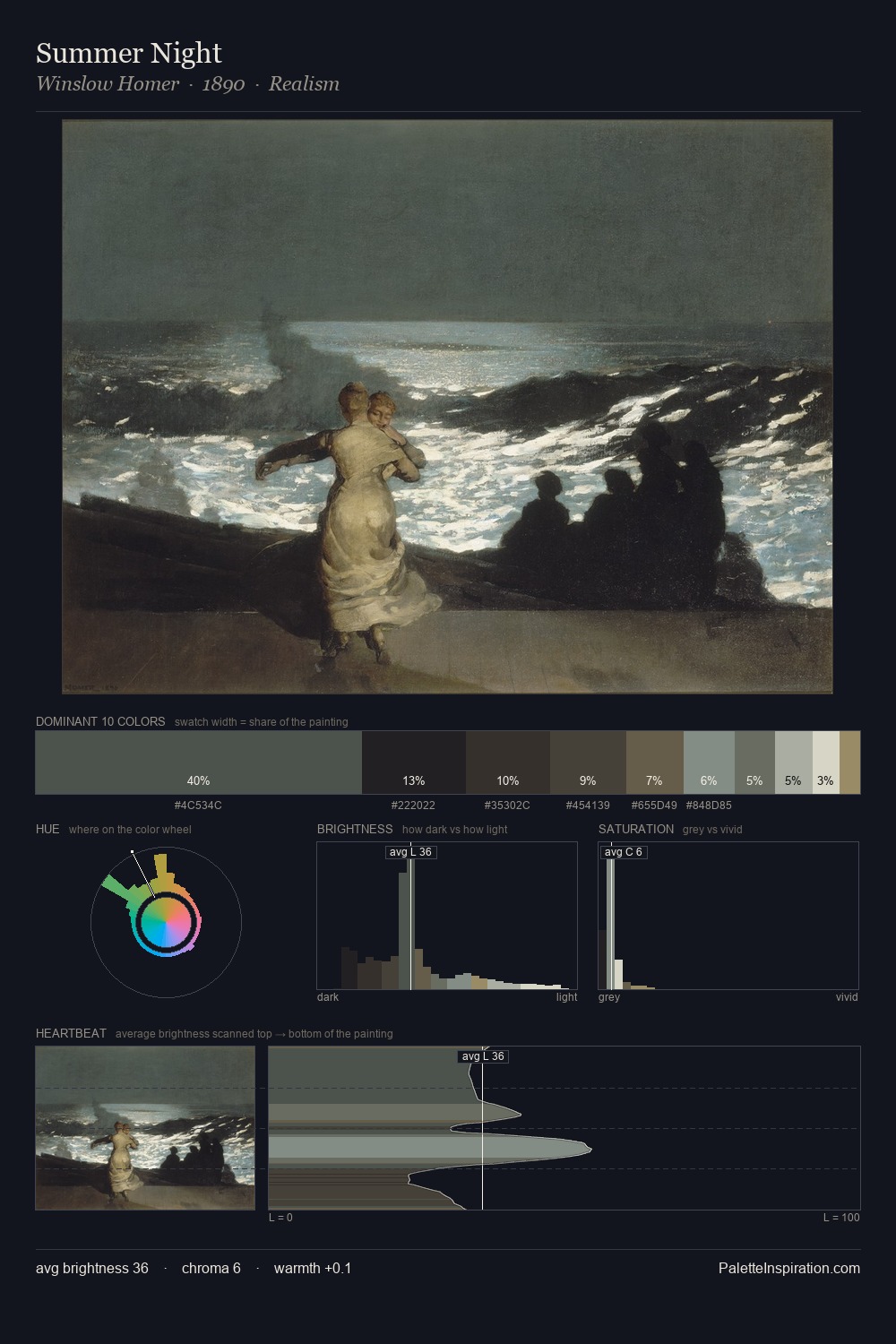This screenshot has height=1344, width=896.
Task: Click the 'HEARTBEAT' section heading
Action: point(71,1033)
